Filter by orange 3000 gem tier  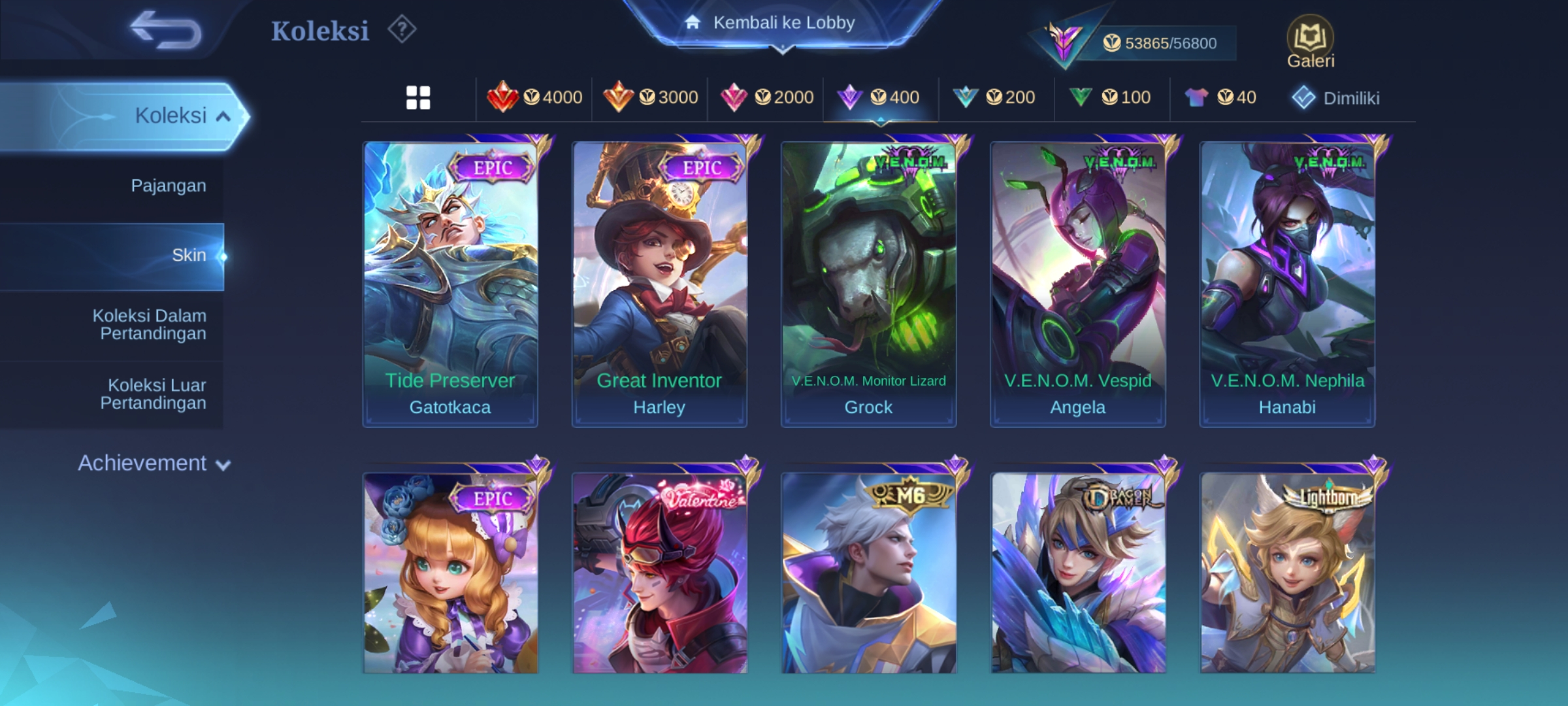coord(650,97)
